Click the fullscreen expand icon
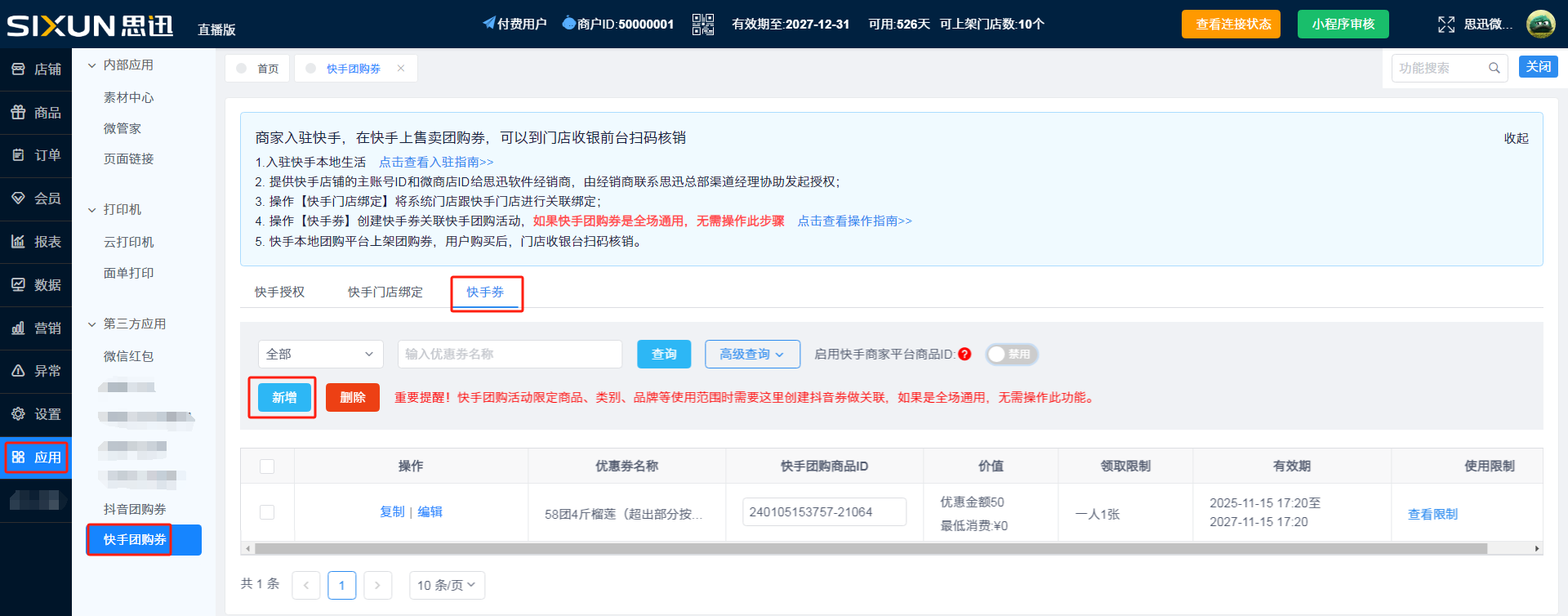The image size is (1568, 616). (x=1446, y=25)
